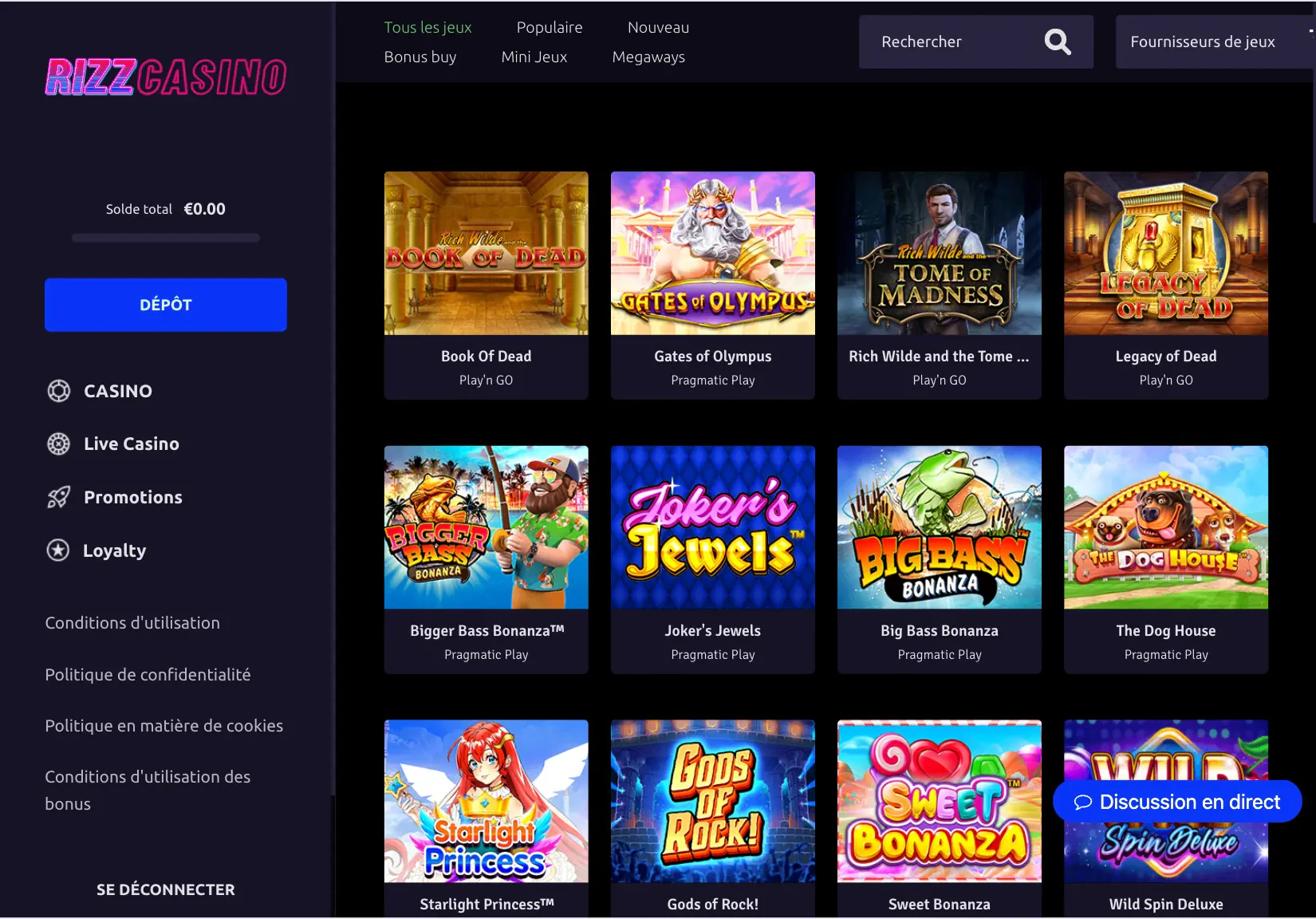The width and height of the screenshot is (1316, 919).
Task: Click the balance progress bar
Action: (x=166, y=238)
